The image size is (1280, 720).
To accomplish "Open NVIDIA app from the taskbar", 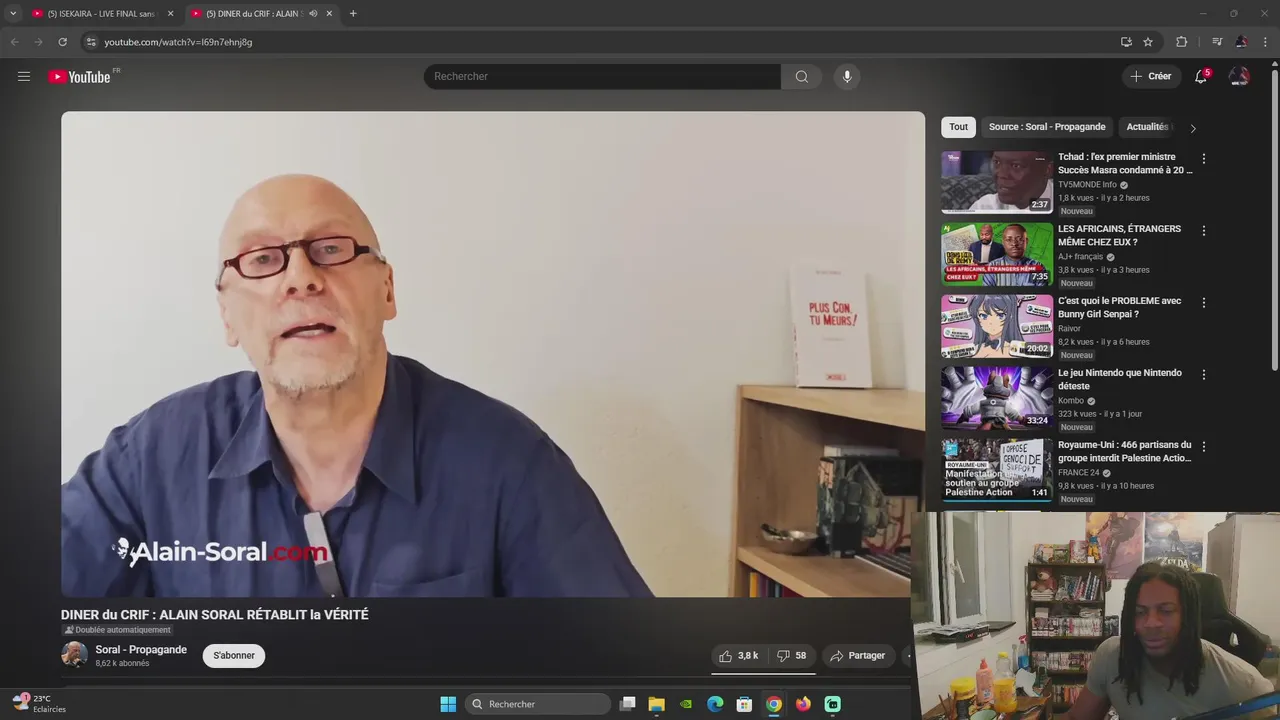I will pyautogui.click(x=686, y=704).
